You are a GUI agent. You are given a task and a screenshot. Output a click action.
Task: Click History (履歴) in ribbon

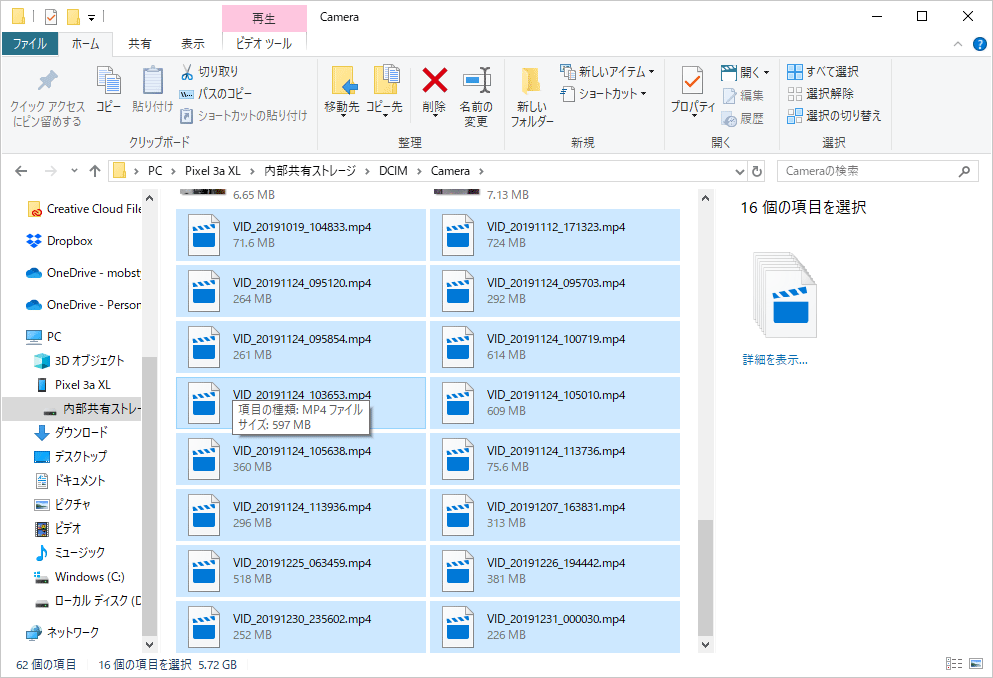pos(743,118)
